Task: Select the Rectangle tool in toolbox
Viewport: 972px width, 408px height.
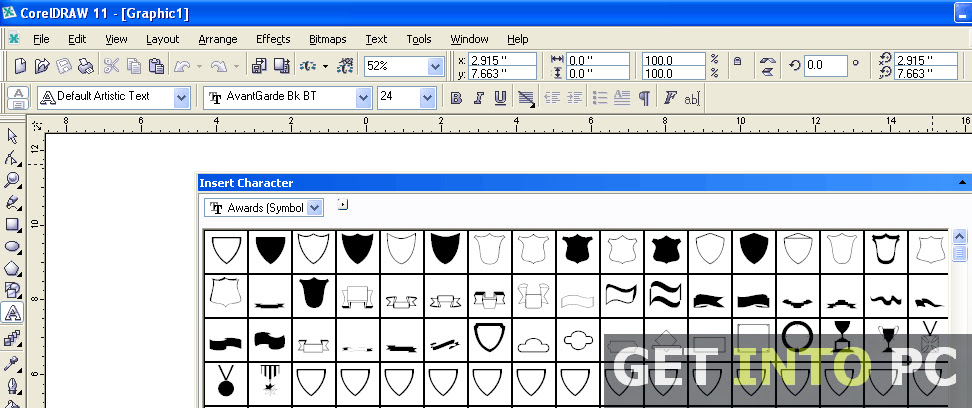Action: tap(12, 224)
